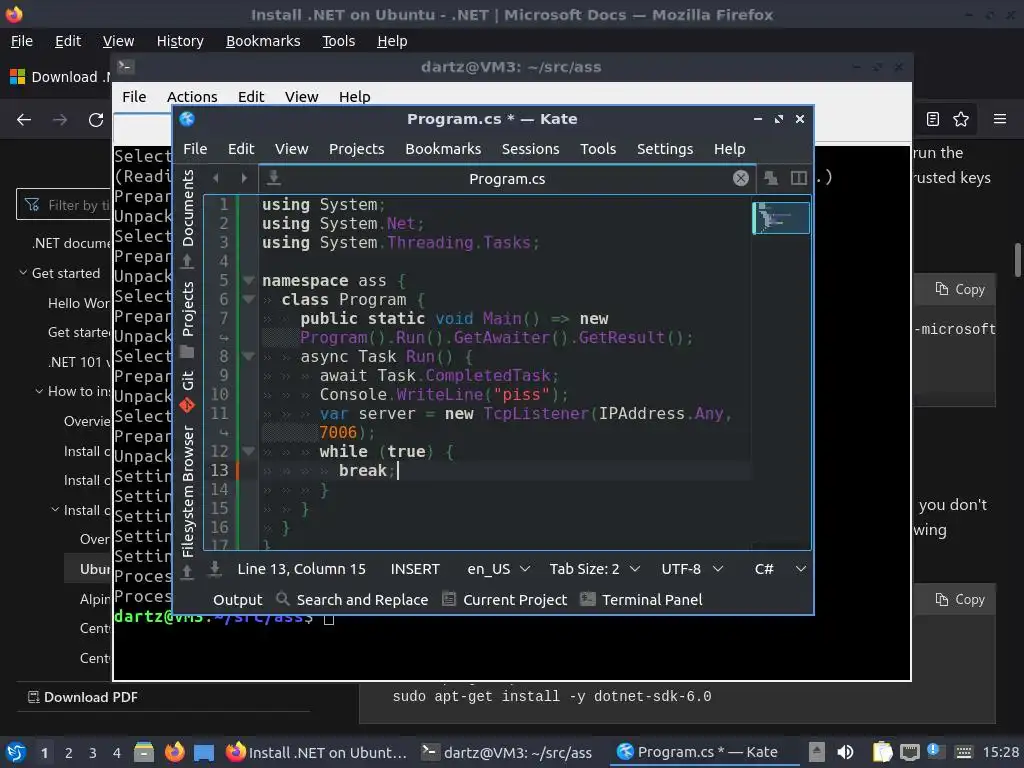
Task: Open Search and Replace panel
Action: coord(352,600)
